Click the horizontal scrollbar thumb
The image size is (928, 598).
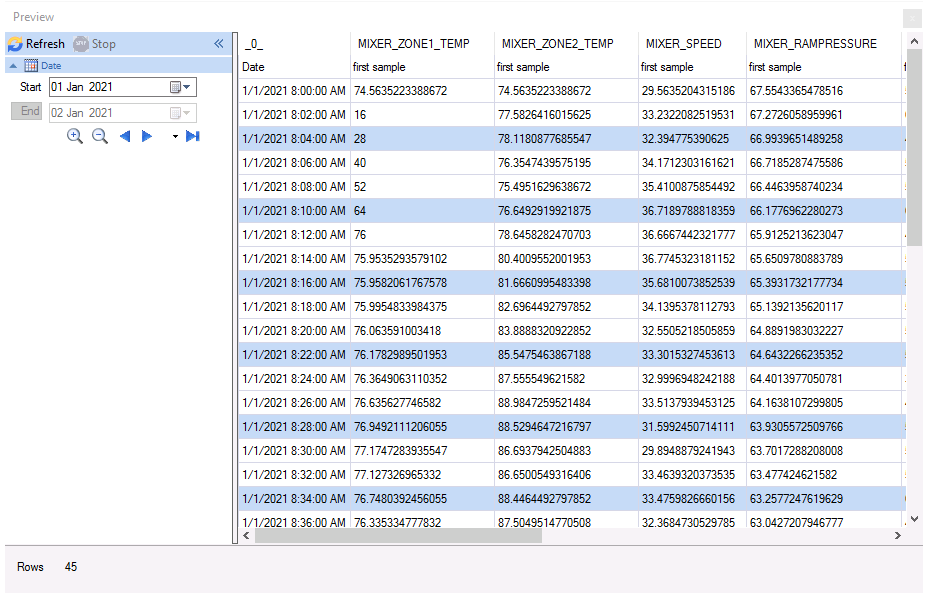[398, 535]
